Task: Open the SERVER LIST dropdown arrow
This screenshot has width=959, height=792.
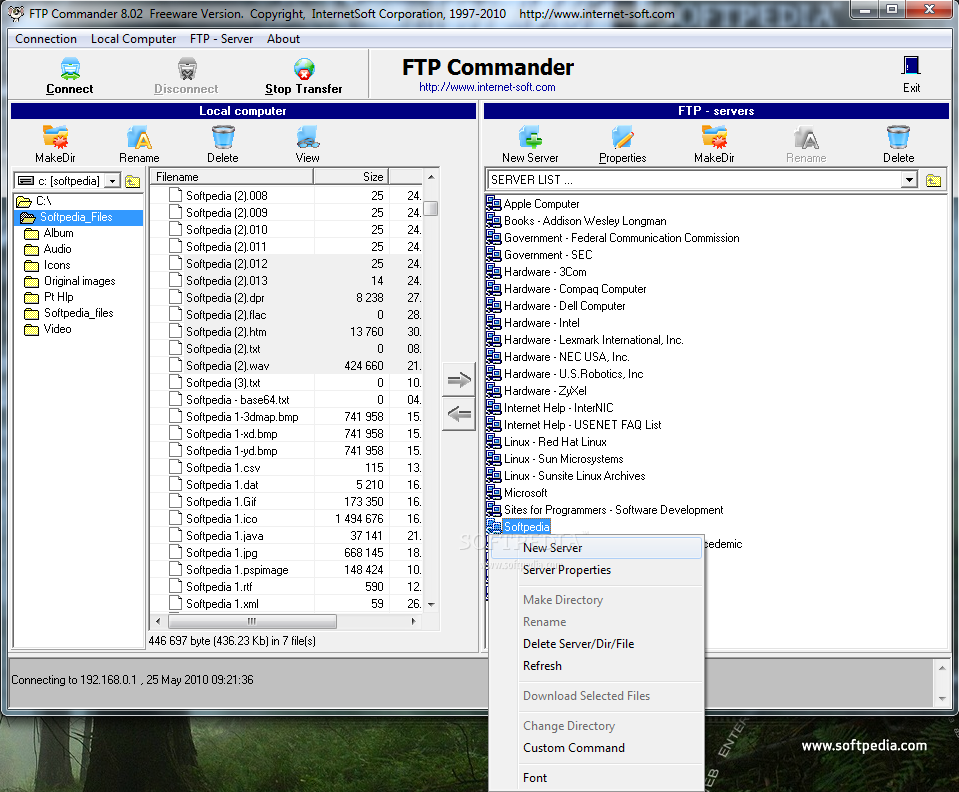Action: [909, 180]
